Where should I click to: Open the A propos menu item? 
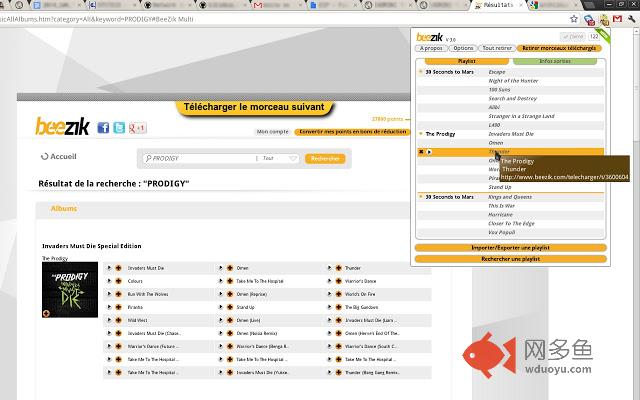tap(431, 48)
